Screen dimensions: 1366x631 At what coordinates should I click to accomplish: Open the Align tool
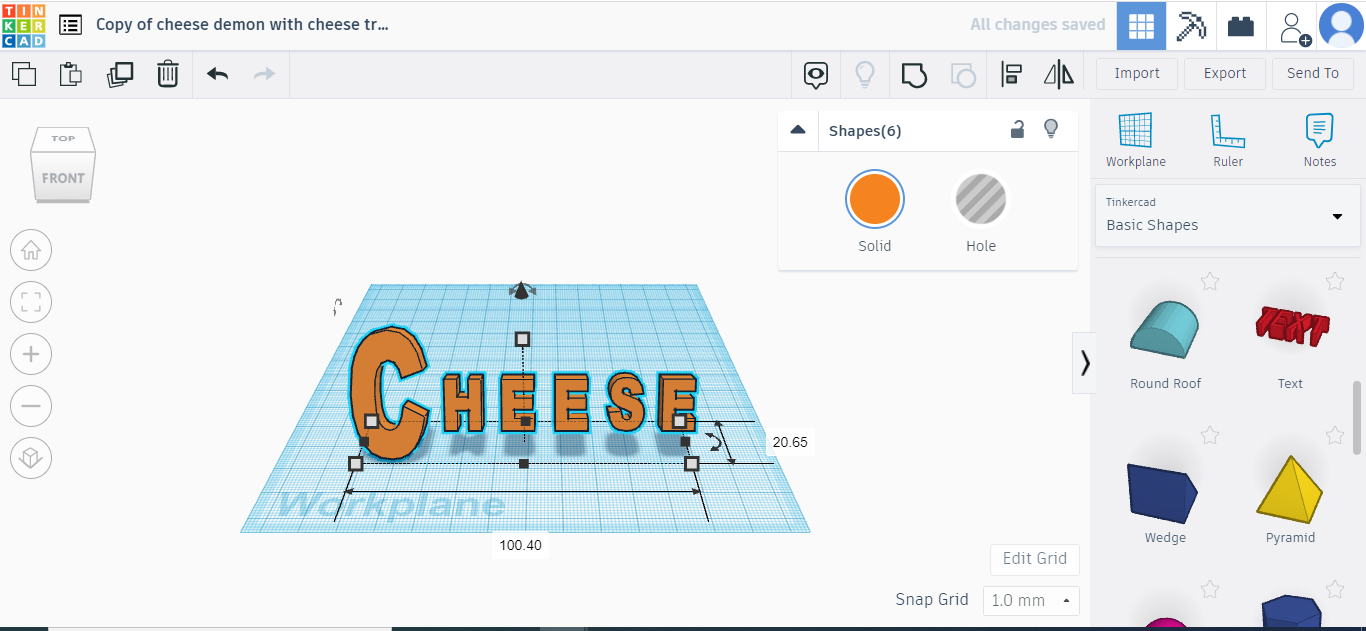(1011, 74)
